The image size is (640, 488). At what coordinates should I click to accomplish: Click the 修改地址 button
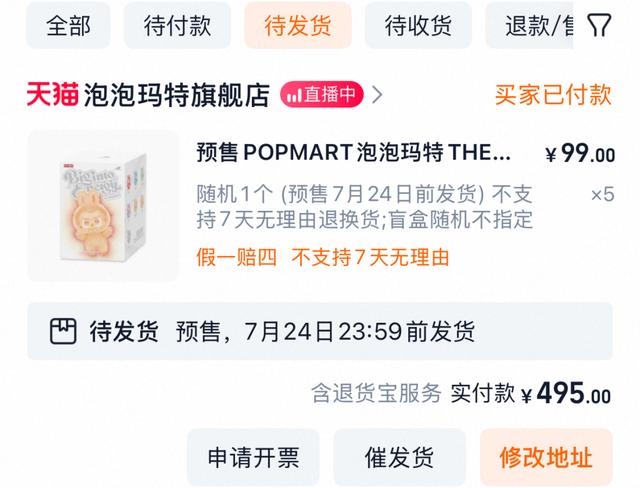pos(546,457)
